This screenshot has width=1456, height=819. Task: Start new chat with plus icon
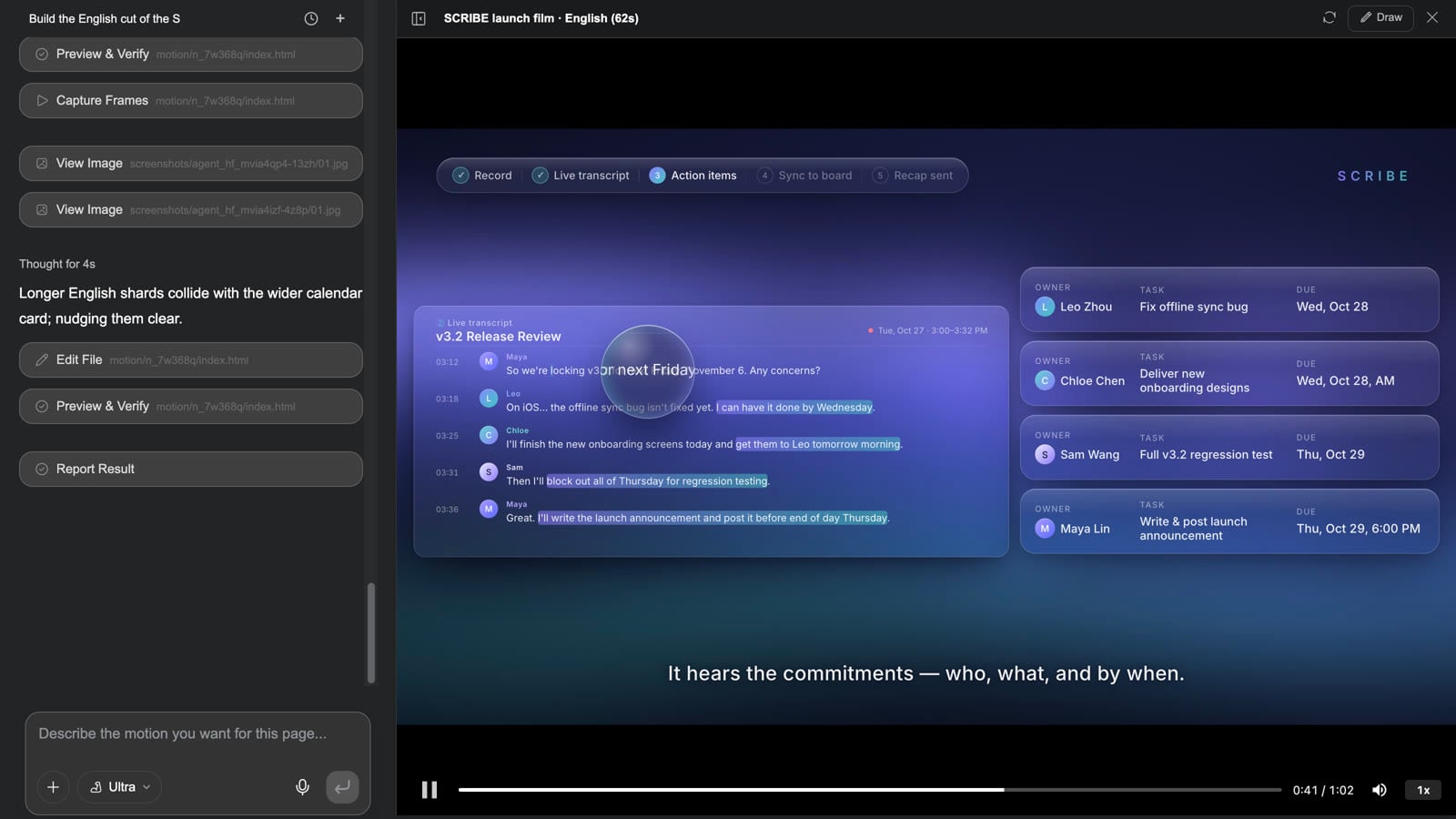(340, 18)
